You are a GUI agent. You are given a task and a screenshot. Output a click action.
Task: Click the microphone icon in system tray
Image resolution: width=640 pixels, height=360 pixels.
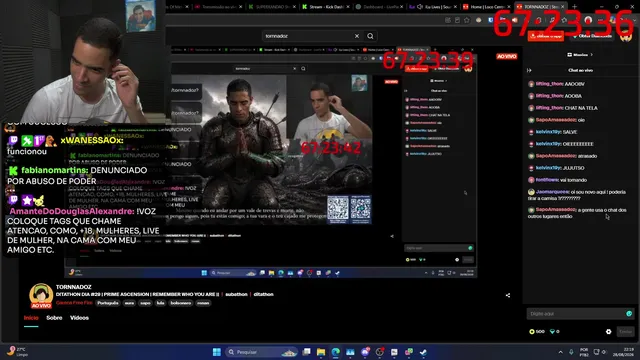click(571, 352)
